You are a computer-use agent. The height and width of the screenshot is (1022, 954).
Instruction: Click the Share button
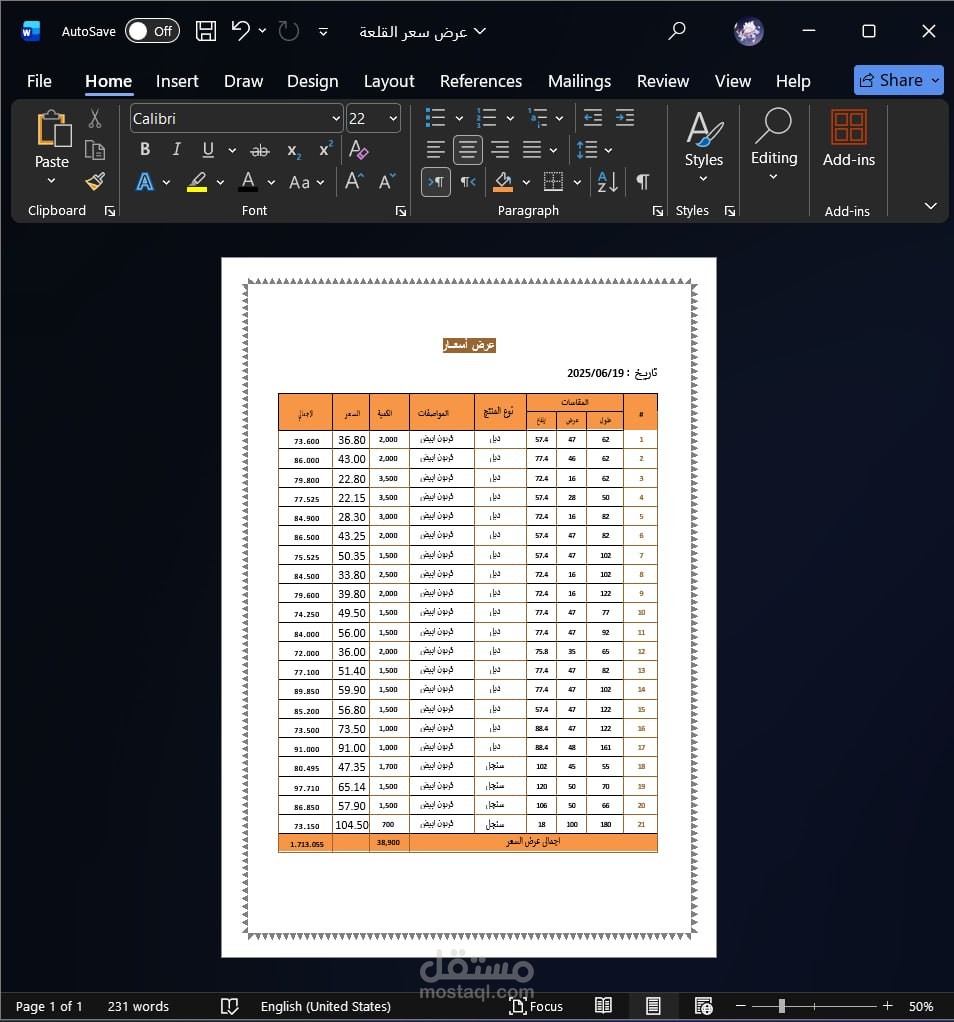coord(899,80)
